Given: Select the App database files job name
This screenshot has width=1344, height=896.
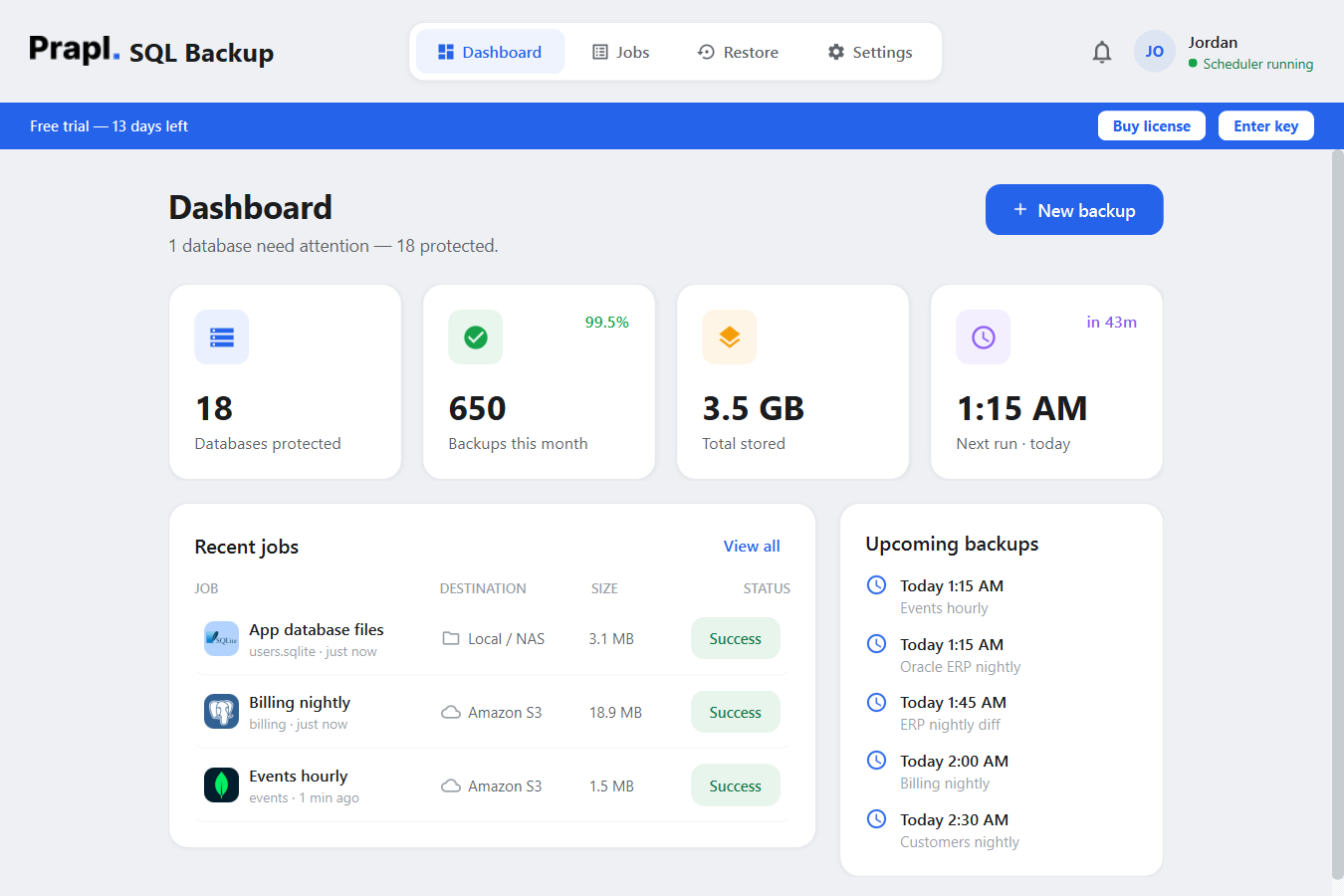Looking at the screenshot, I should [317, 630].
